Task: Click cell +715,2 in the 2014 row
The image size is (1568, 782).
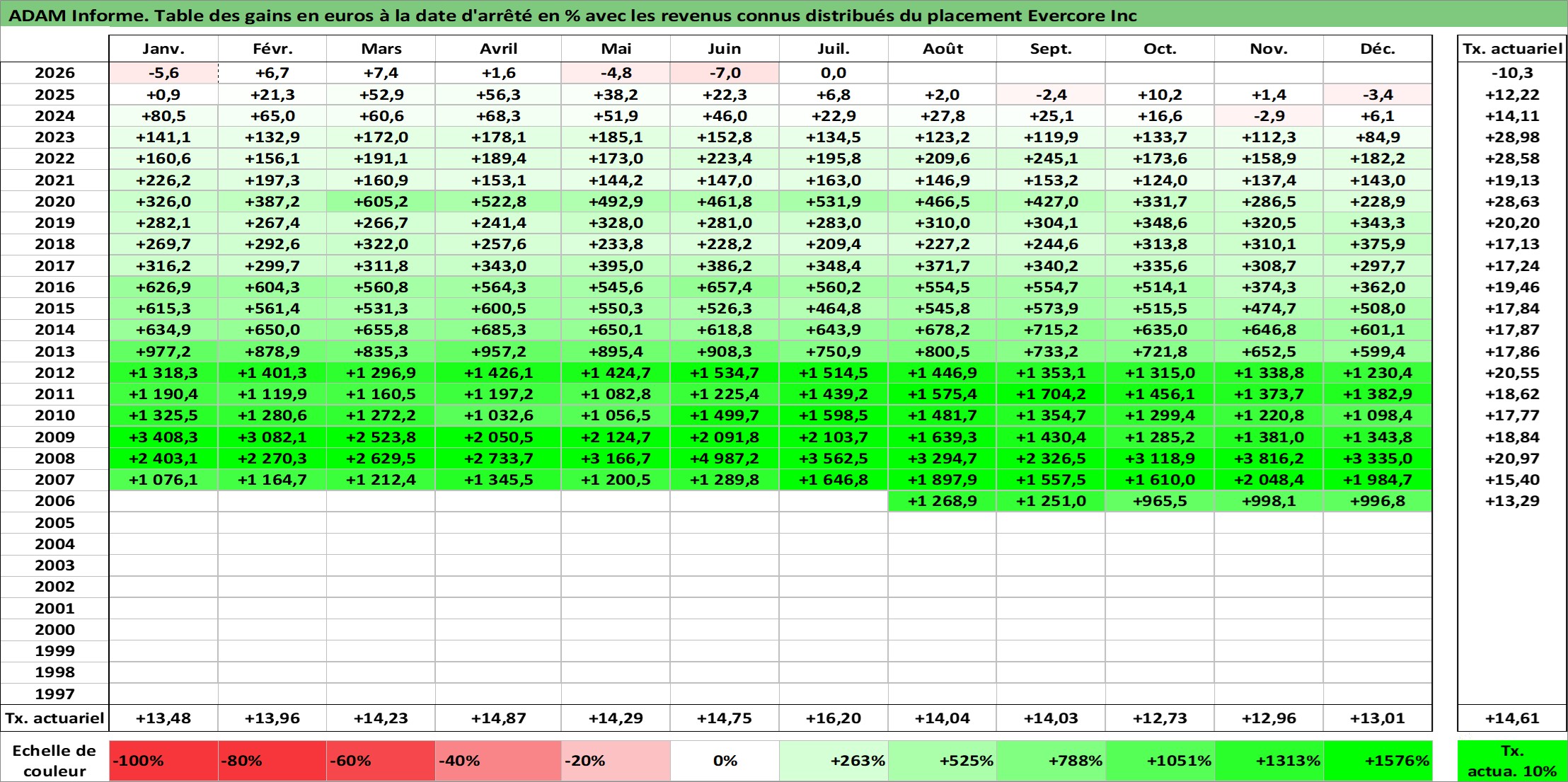Action: pos(1051,330)
